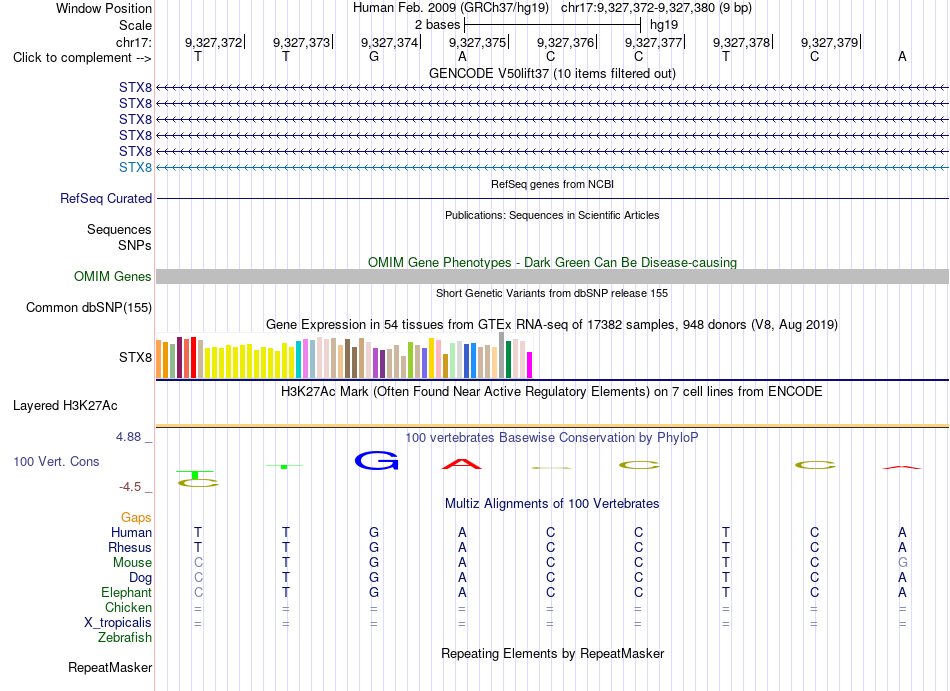Click the gray OMIM Genes item bar
This screenshot has width=950, height=691.
point(552,276)
